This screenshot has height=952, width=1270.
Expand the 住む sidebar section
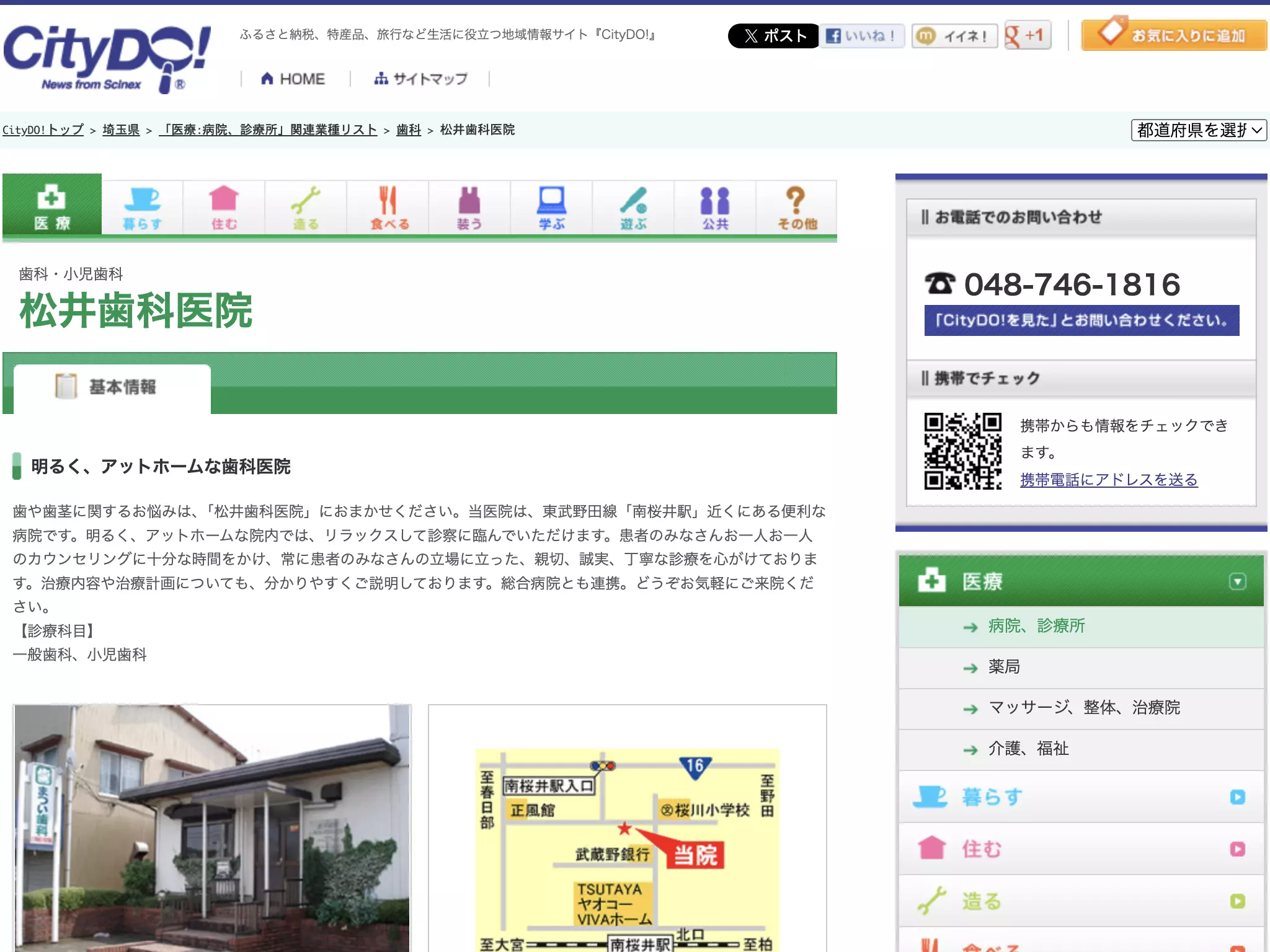click(1081, 848)
